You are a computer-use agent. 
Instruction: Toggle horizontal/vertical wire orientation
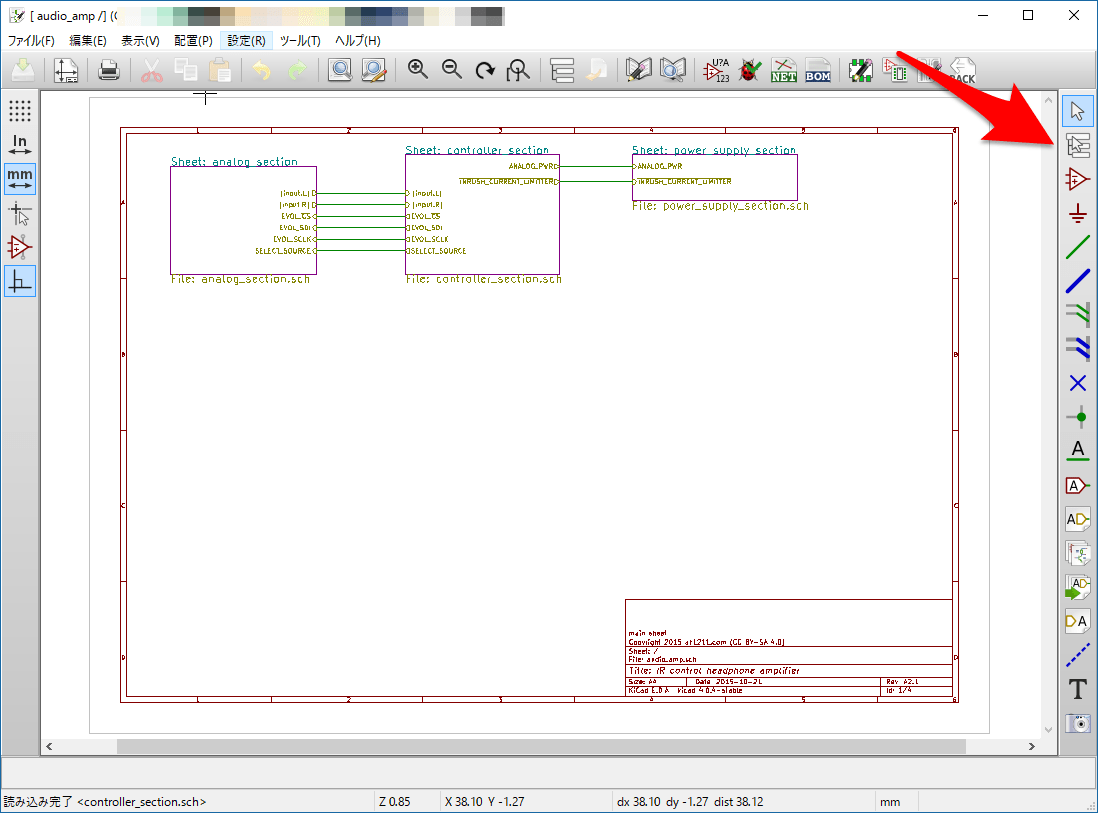(20, 282)
